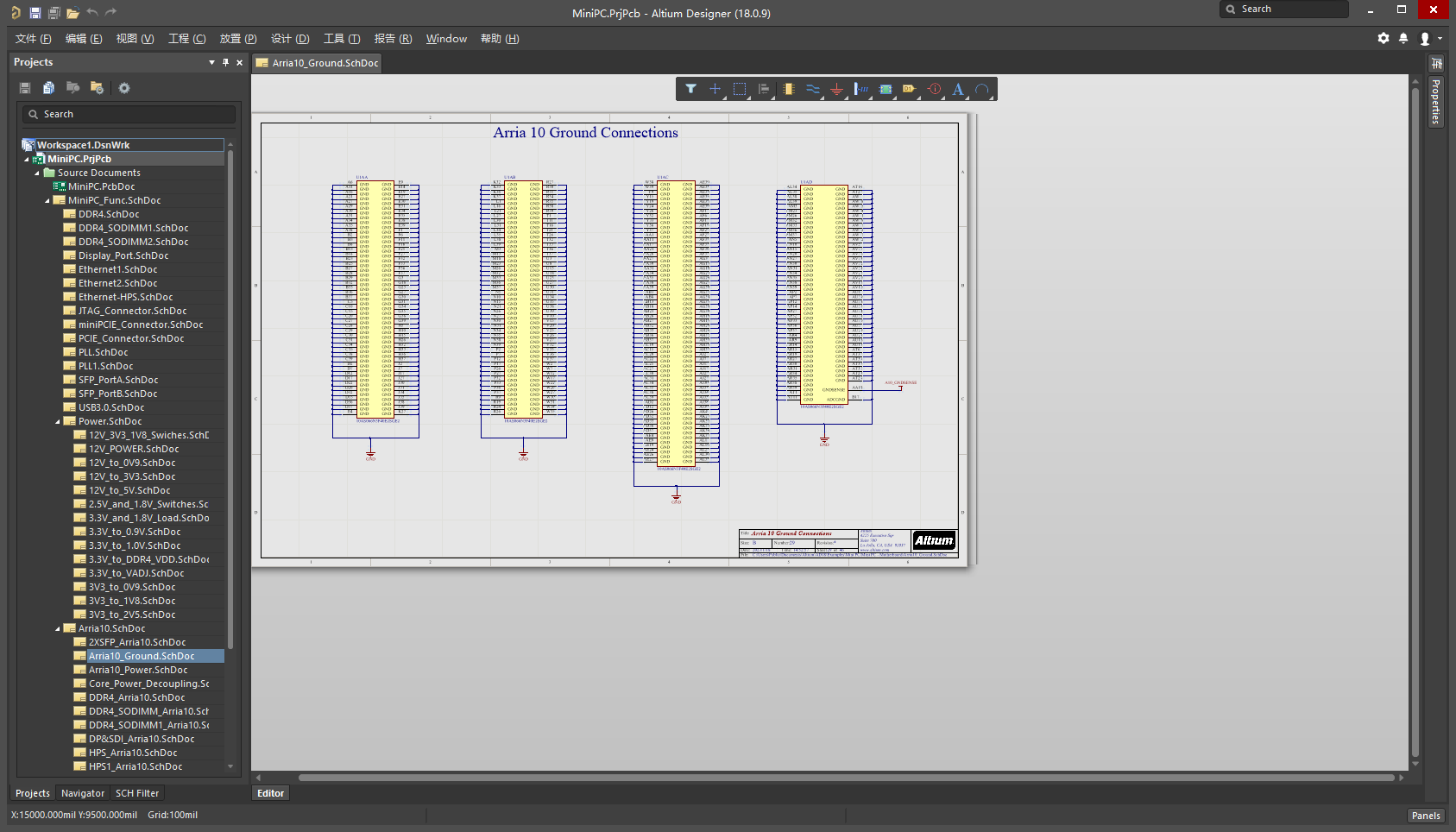Open the application settings gear icon
Screen dimensions: 1456x832
pos(1384,39)
